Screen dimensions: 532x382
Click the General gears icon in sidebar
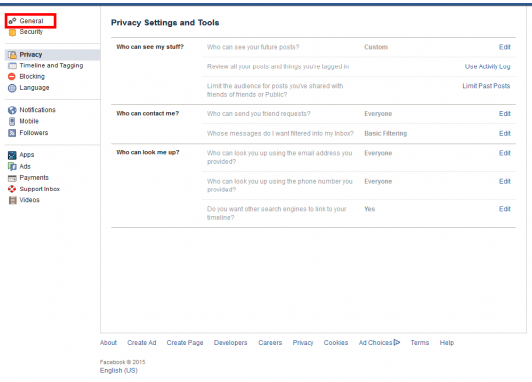click(x=12, y=21)
